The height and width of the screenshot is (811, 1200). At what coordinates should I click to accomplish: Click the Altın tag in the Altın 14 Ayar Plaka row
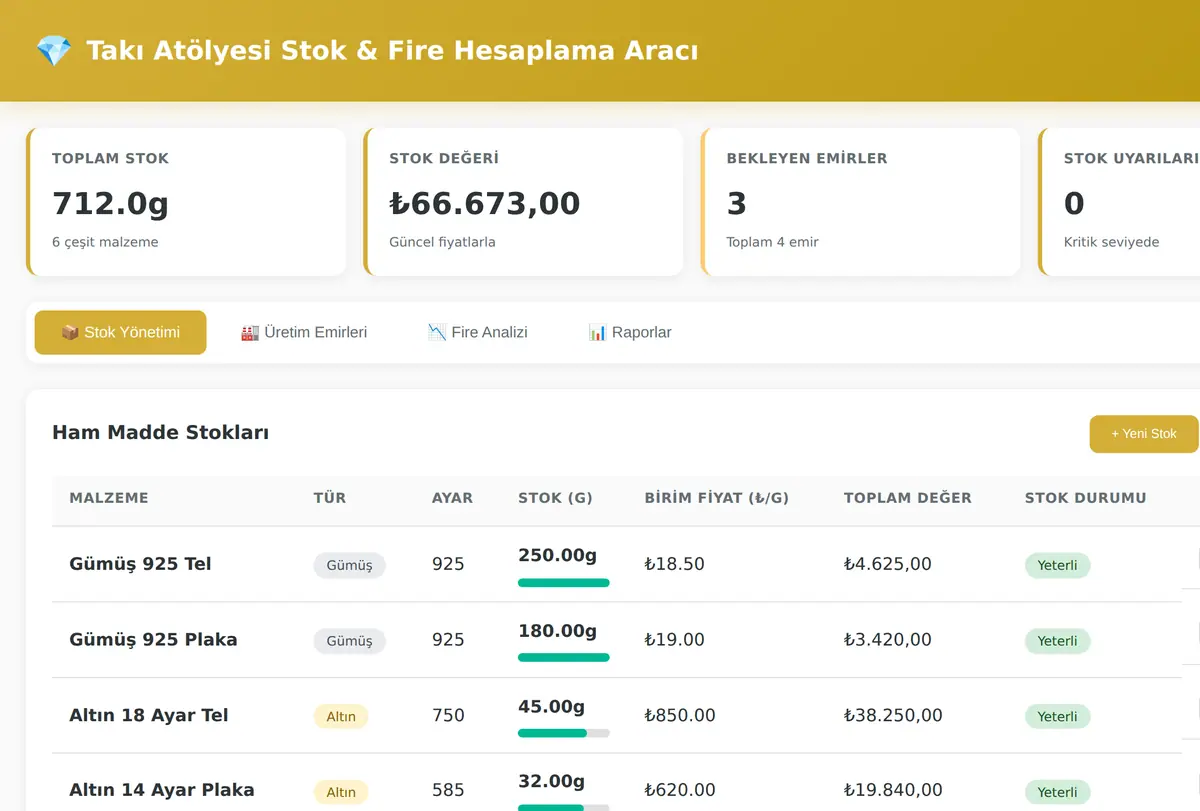click(x=341, y=792)
